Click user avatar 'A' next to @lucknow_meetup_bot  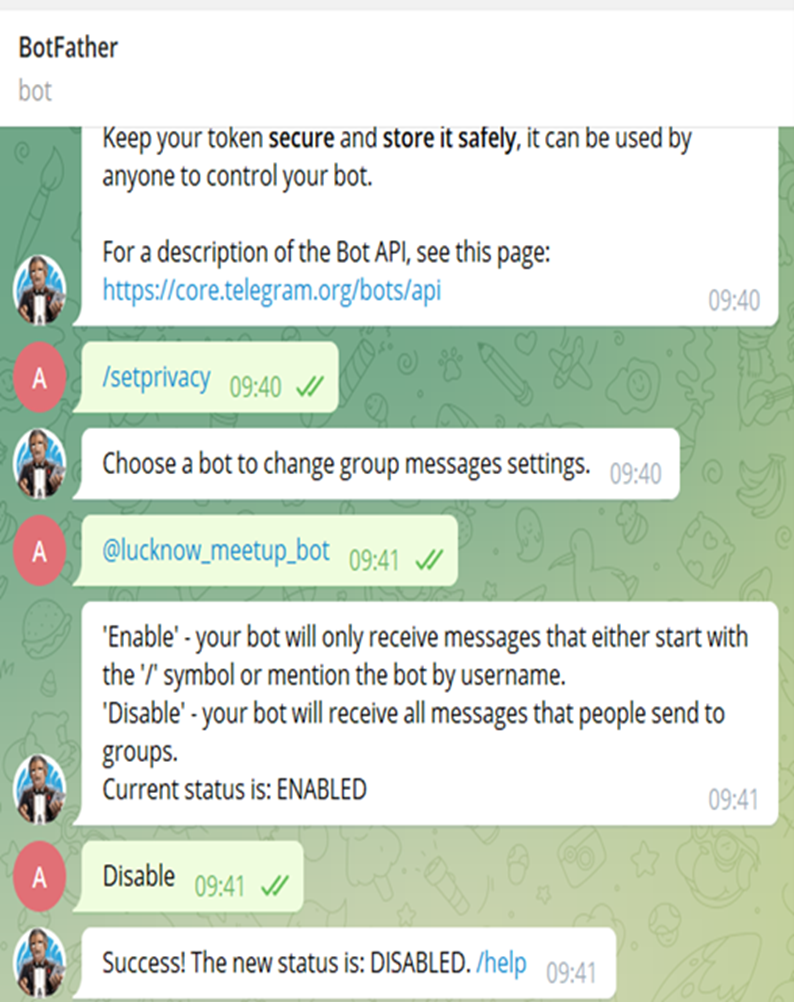[40, 551]
